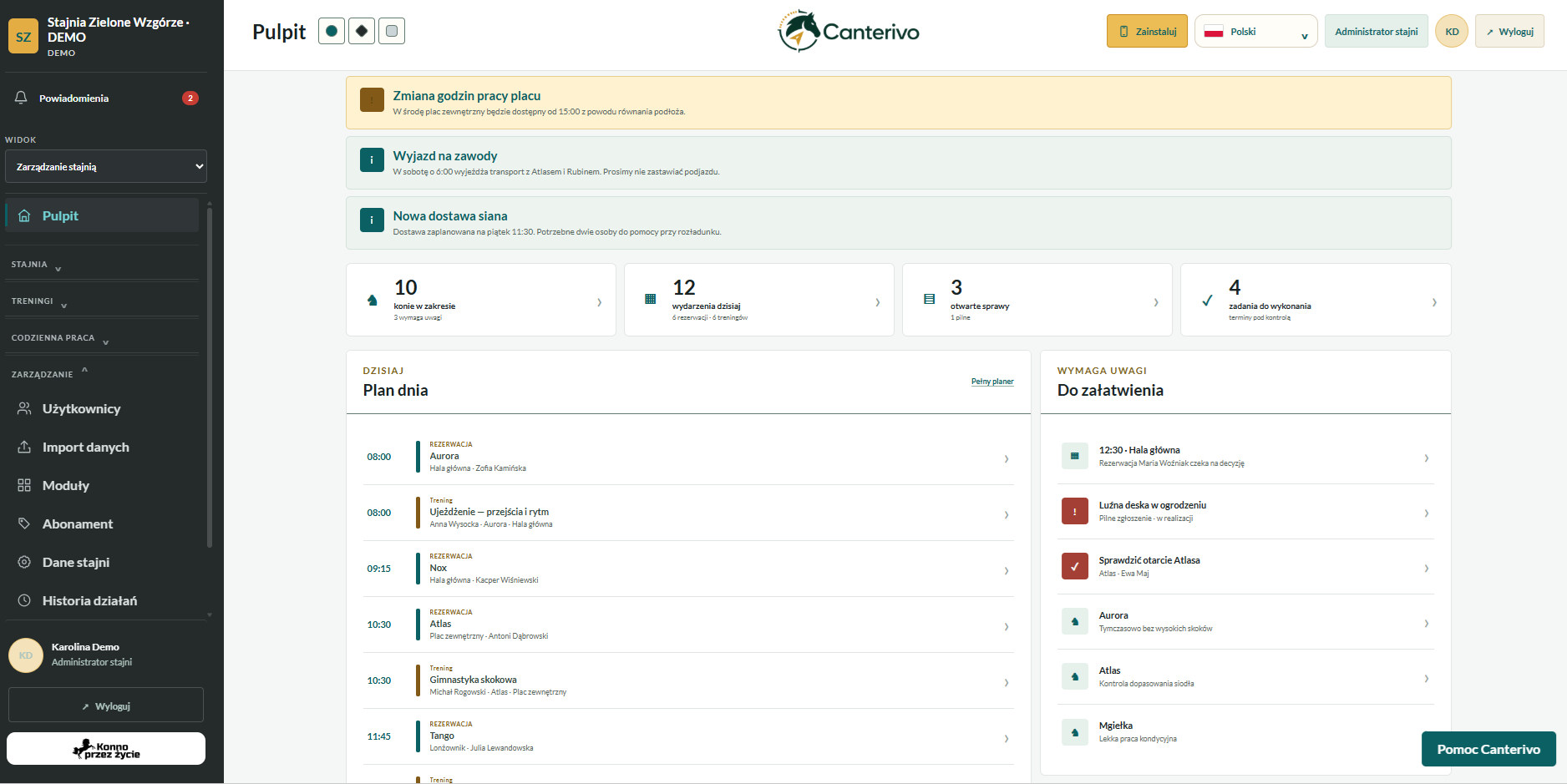
Task: Click the chevron on the Nox reservation
Action: pos(1007,571)
